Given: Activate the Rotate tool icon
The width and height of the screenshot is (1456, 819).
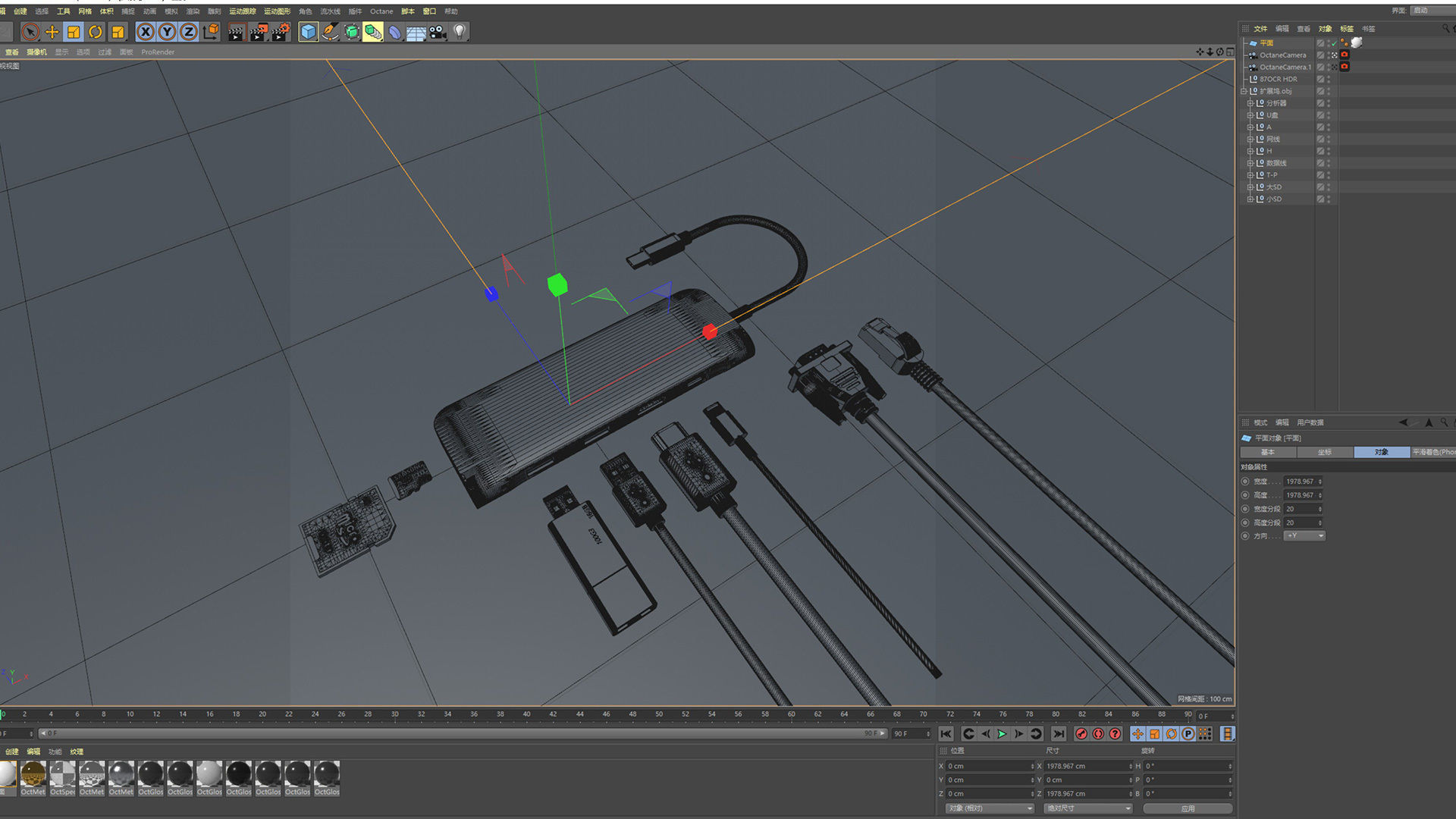Looking at the screenshot, I should pos(96,32).
